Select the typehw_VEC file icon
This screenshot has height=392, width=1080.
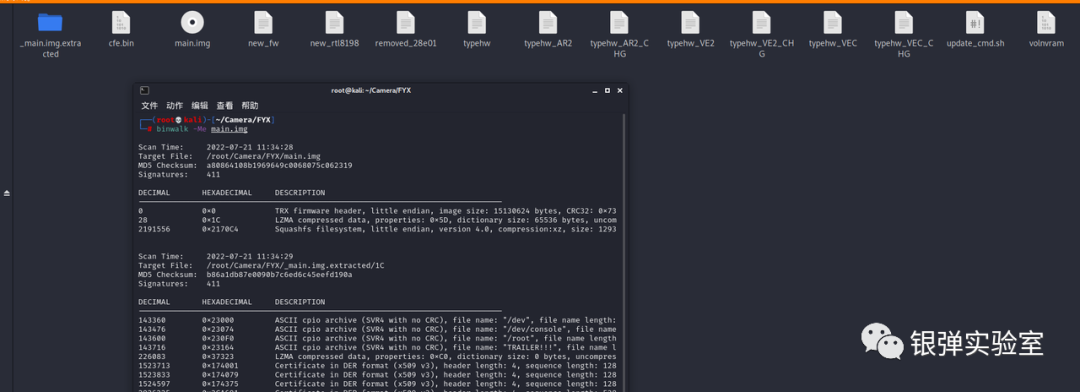(833, 23)
